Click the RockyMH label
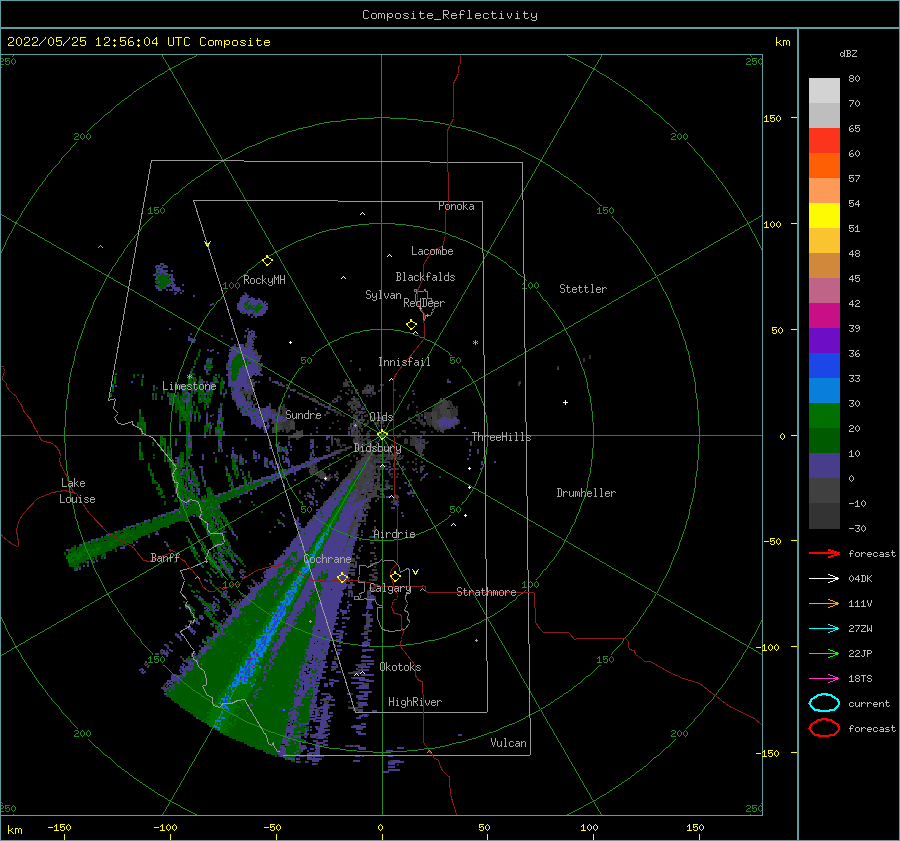This screenshot has width=900, height=841. [x=264, y=280]
